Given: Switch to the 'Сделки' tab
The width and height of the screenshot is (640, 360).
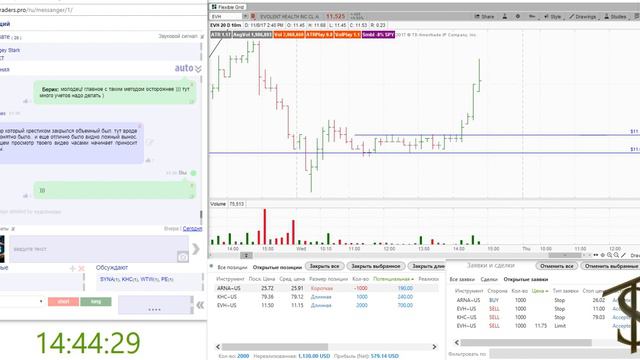Looking at the screenshot, I should click(489, 280).
